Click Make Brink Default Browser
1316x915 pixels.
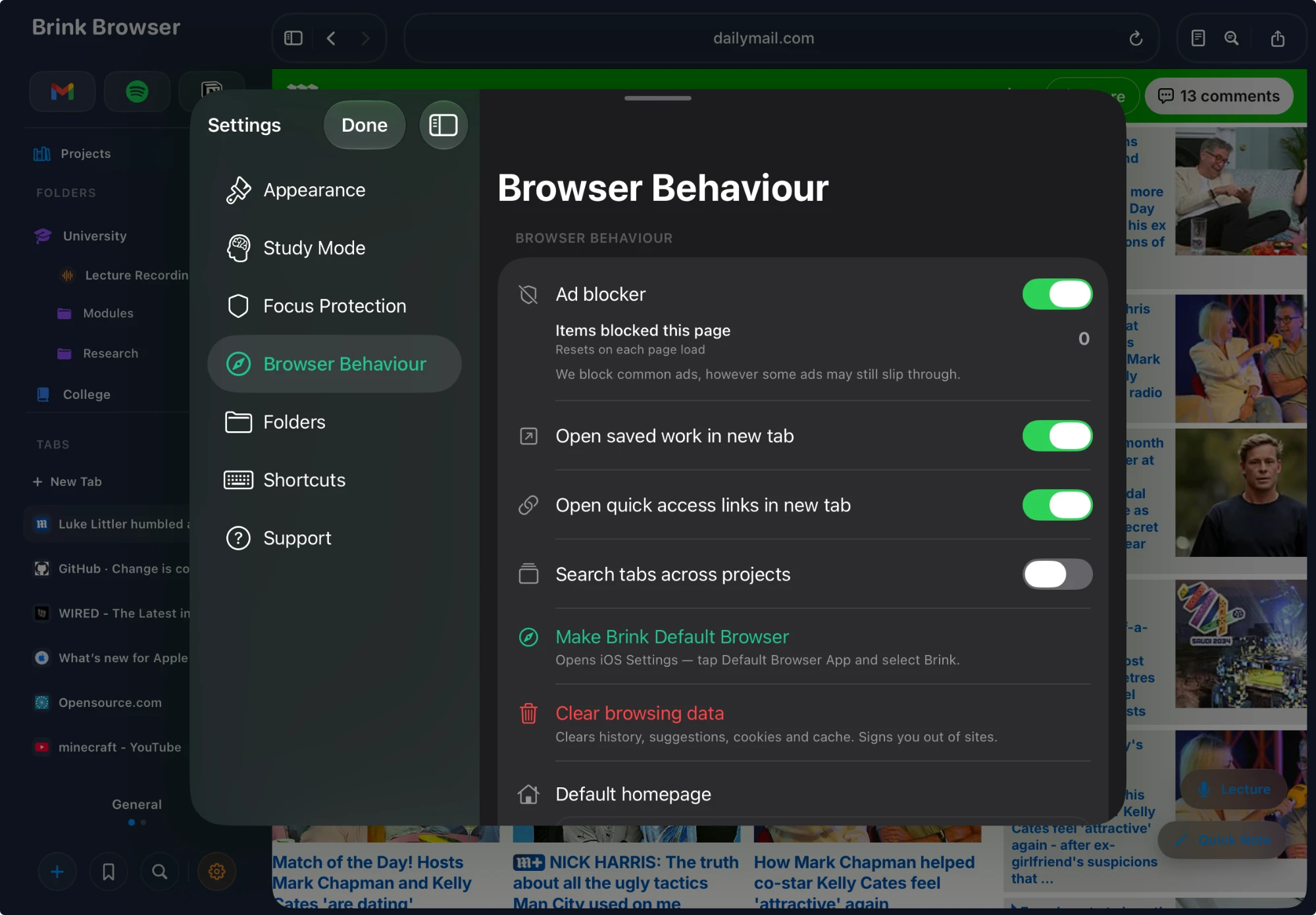(672, 637)
